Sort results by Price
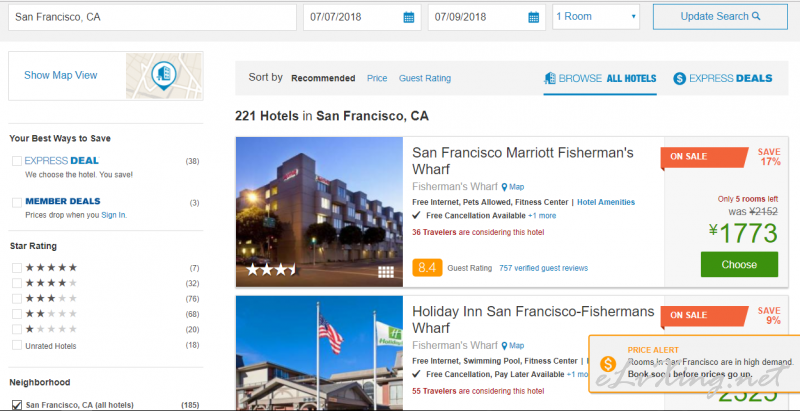 tap(377, 78)
